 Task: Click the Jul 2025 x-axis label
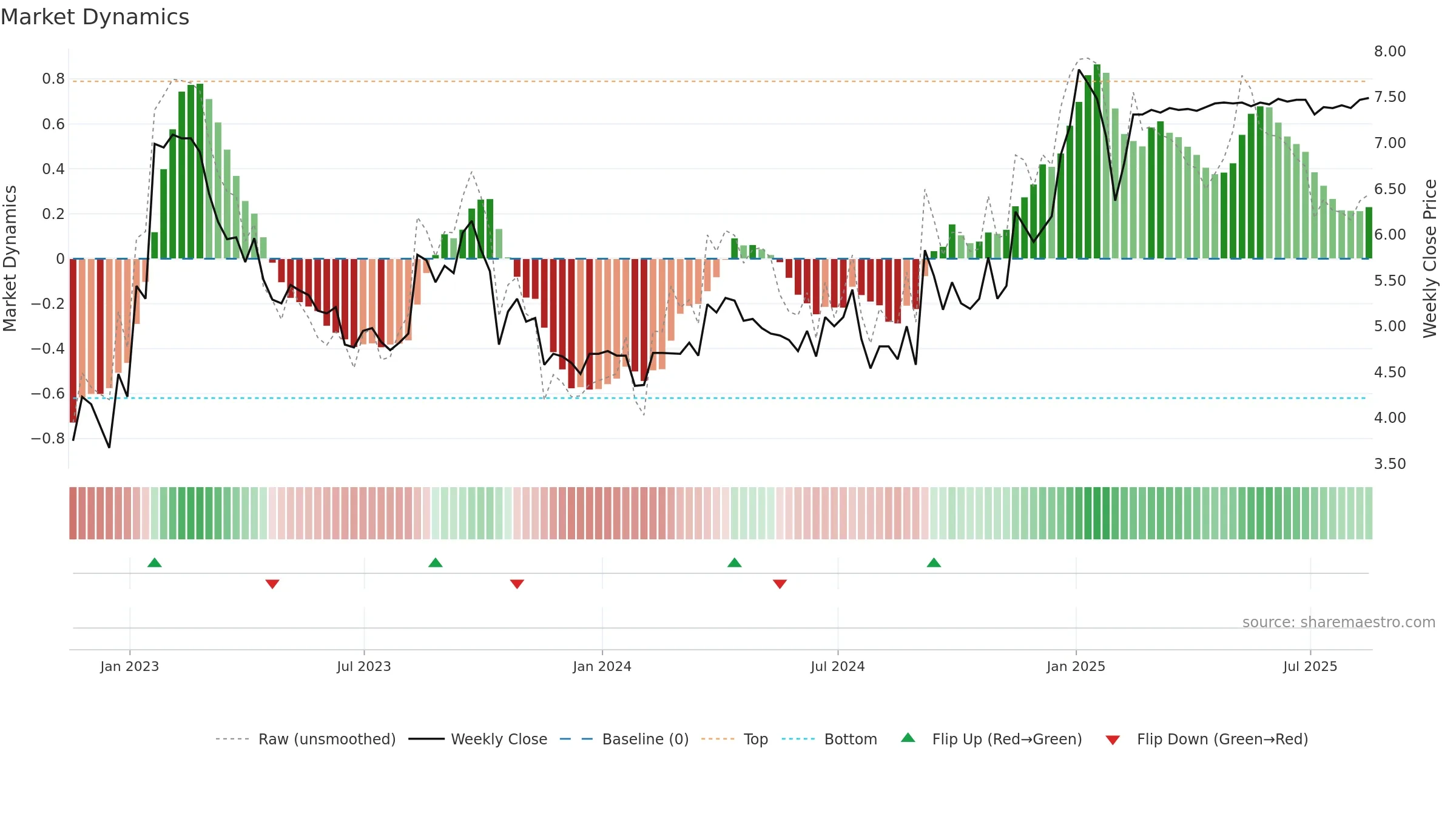point(1310,666)
